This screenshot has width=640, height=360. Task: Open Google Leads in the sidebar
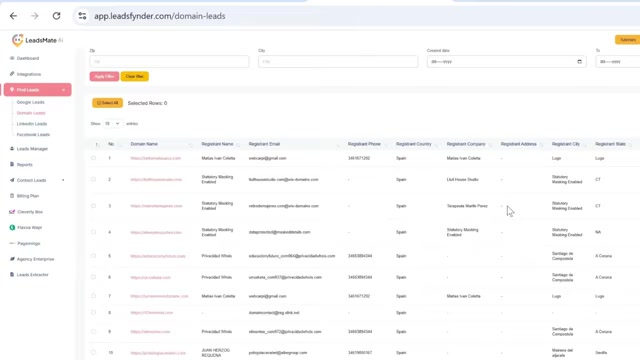[31, 102]
